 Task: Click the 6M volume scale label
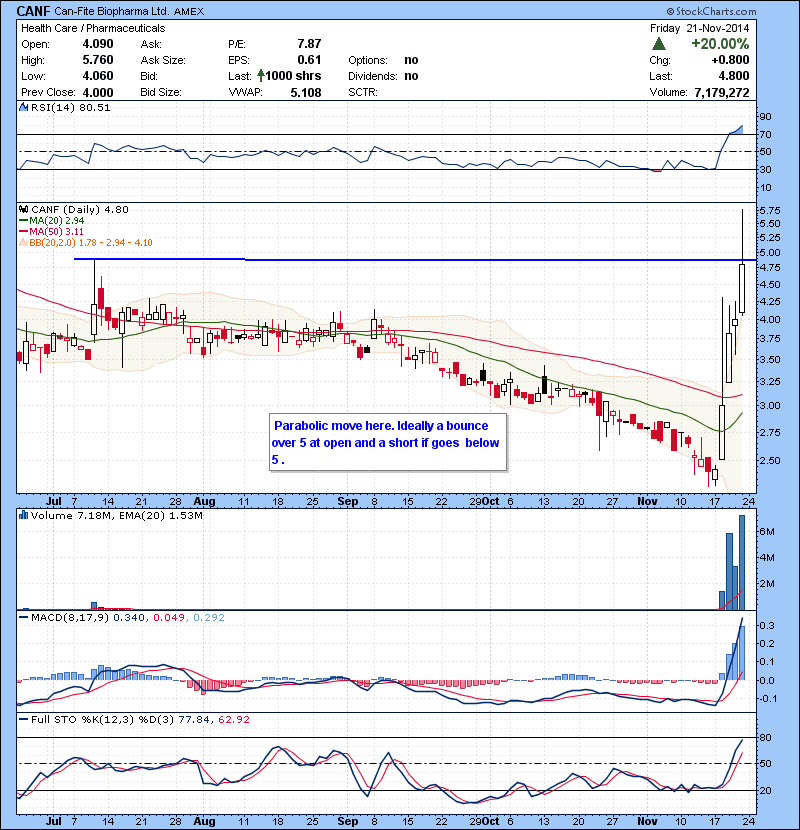point(767,531)
